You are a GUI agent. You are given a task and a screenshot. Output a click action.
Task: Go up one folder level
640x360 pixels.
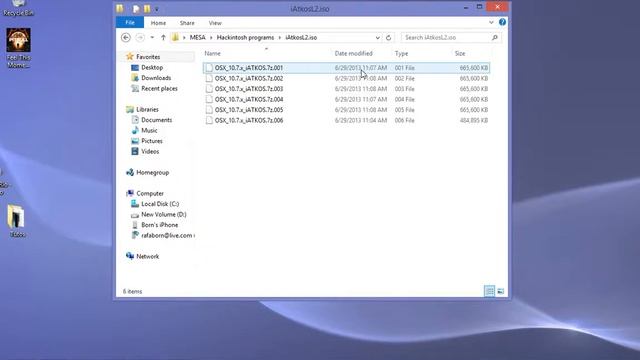tap(163, 38)
